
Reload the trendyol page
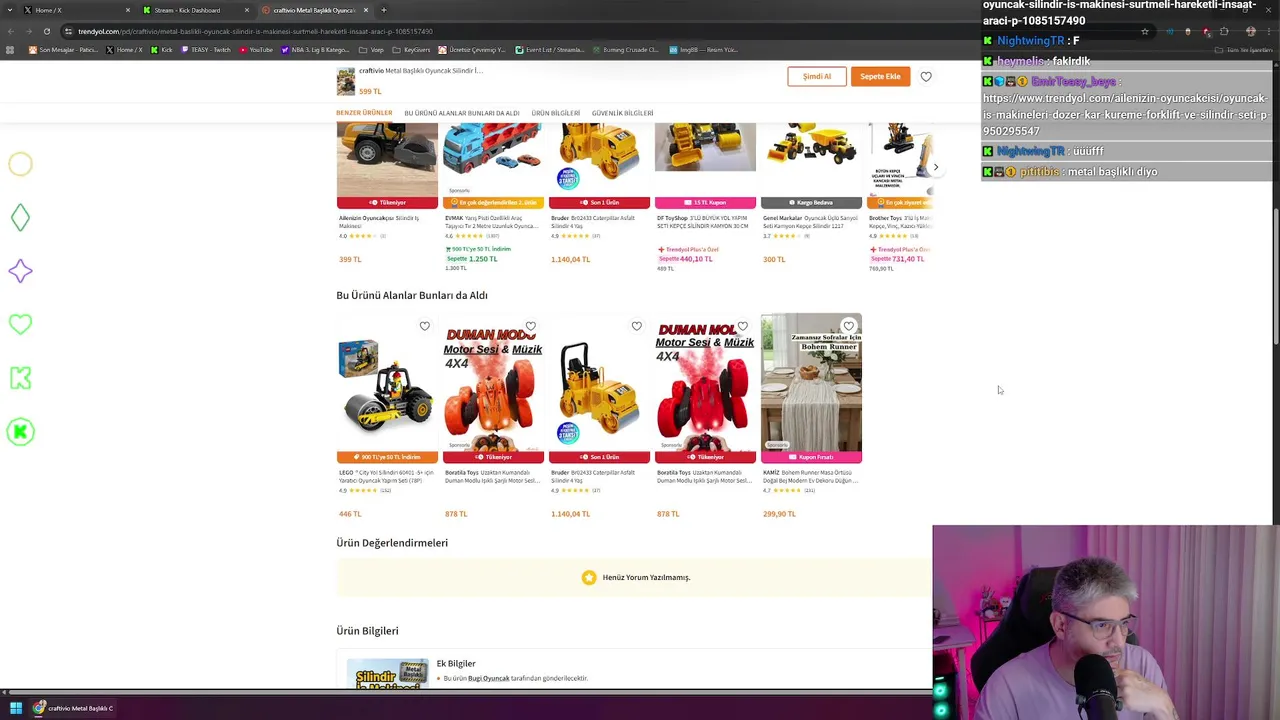tap(47, 31)
